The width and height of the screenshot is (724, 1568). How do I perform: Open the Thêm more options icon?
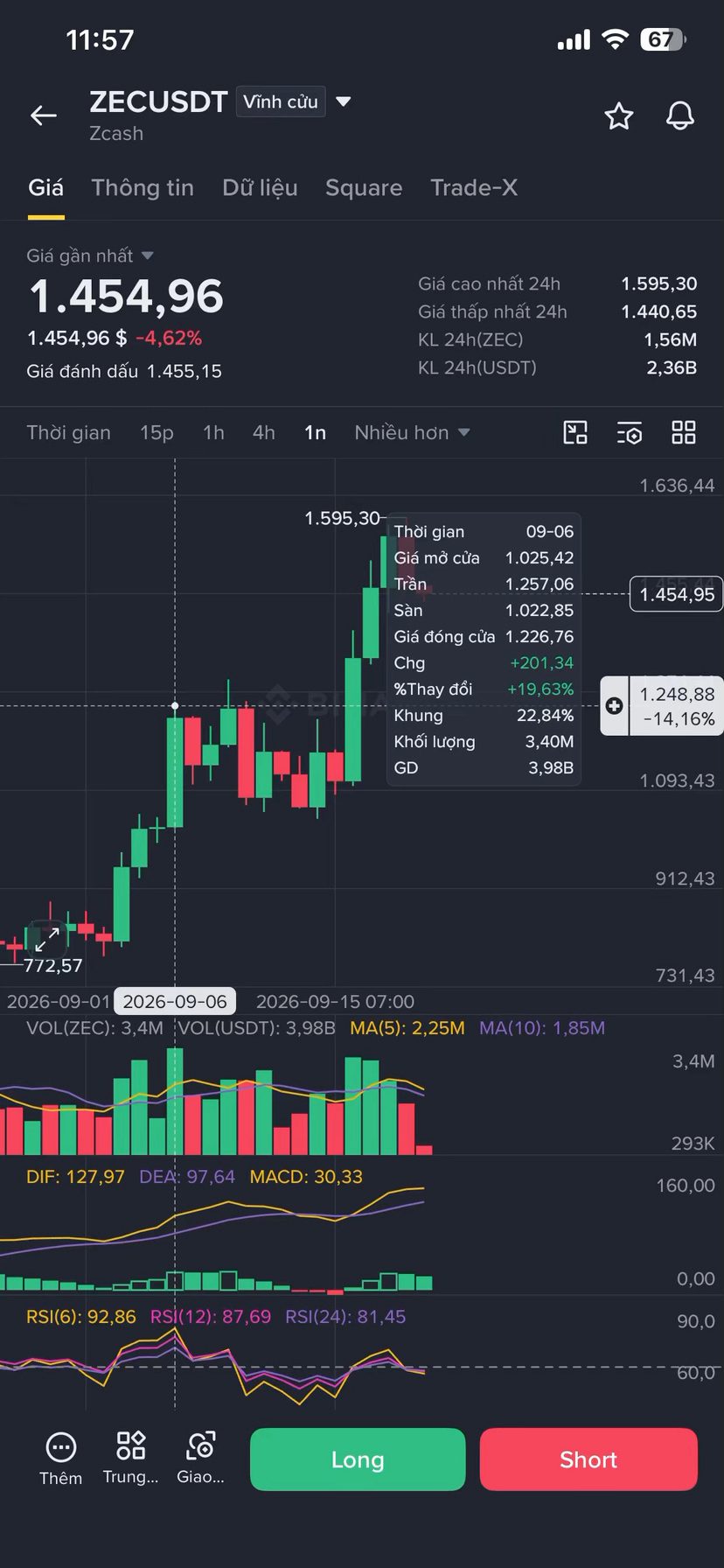click(61, 1447)
